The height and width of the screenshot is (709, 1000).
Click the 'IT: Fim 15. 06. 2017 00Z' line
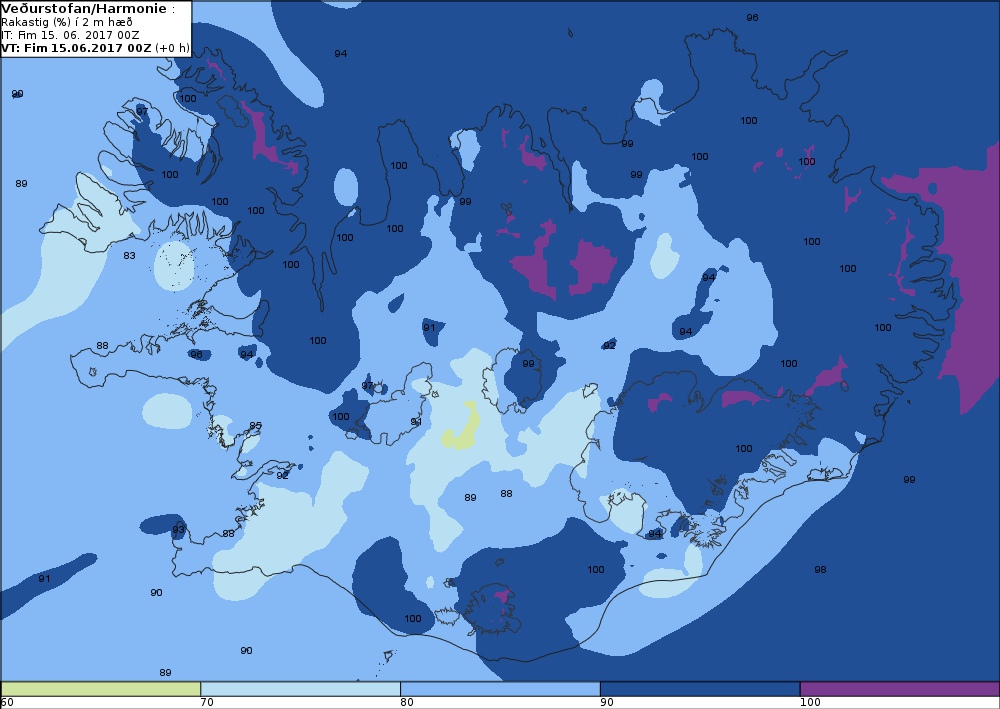70,35
